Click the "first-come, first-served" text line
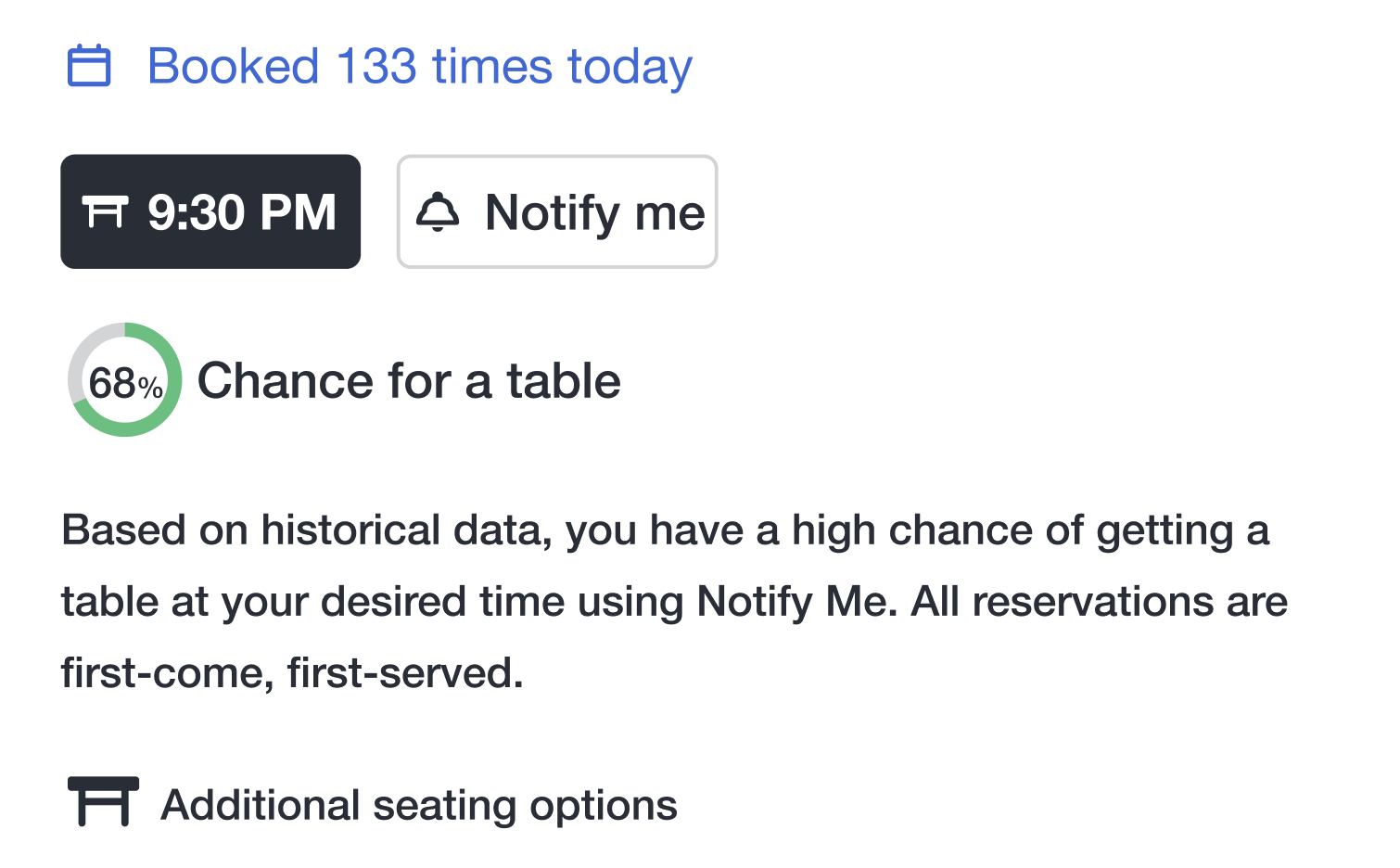 click(292, 673)
